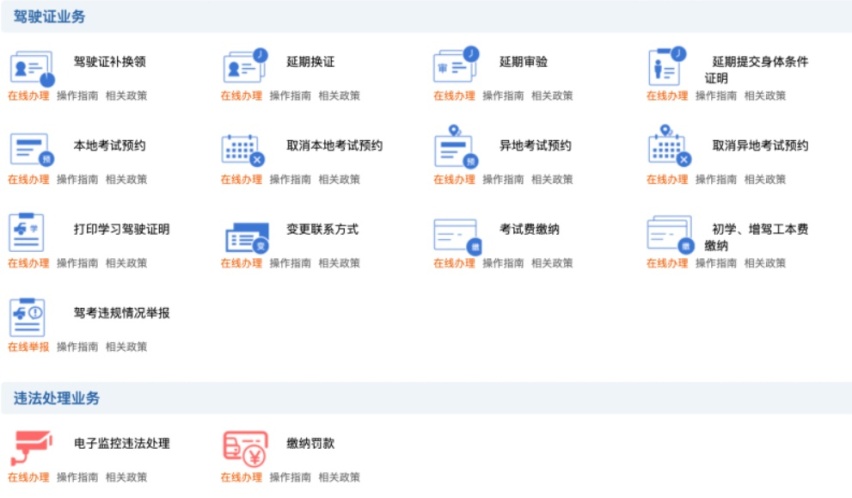View 相关政策 for 延期换证

[x=339, y=96]
